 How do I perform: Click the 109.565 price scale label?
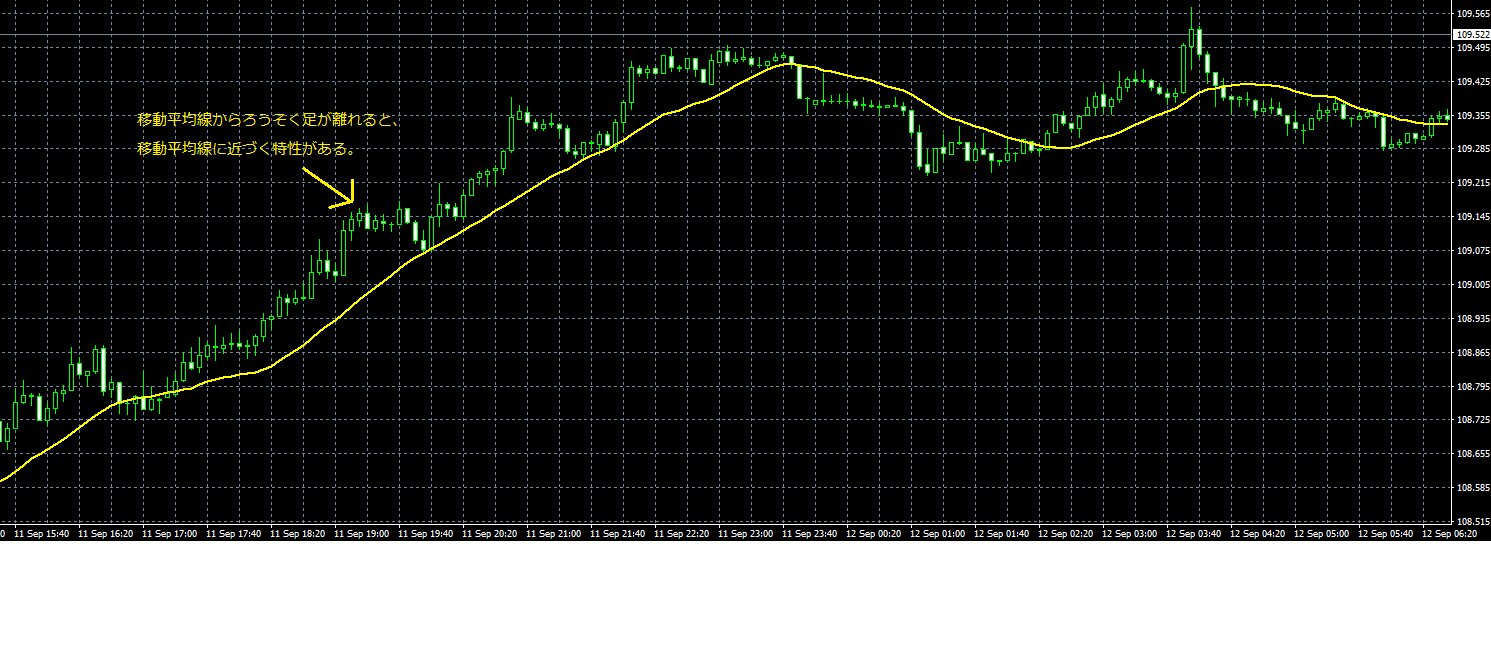coord(1472,14)
